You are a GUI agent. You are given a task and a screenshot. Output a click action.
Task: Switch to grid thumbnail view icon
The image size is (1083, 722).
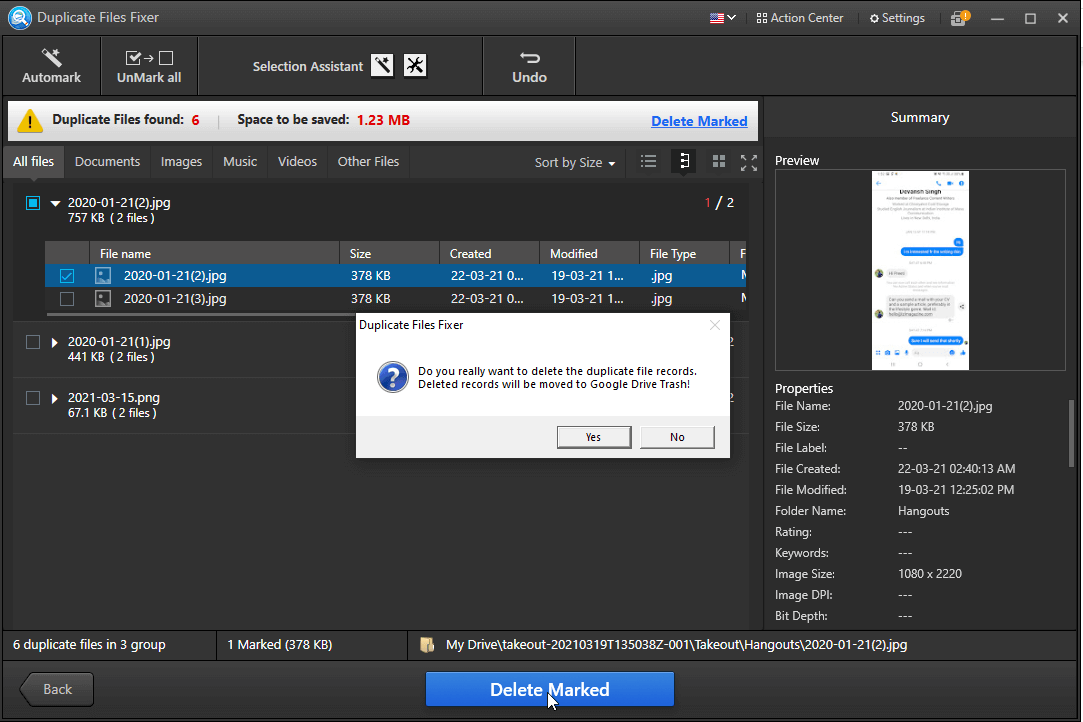(x=718, y=161)
